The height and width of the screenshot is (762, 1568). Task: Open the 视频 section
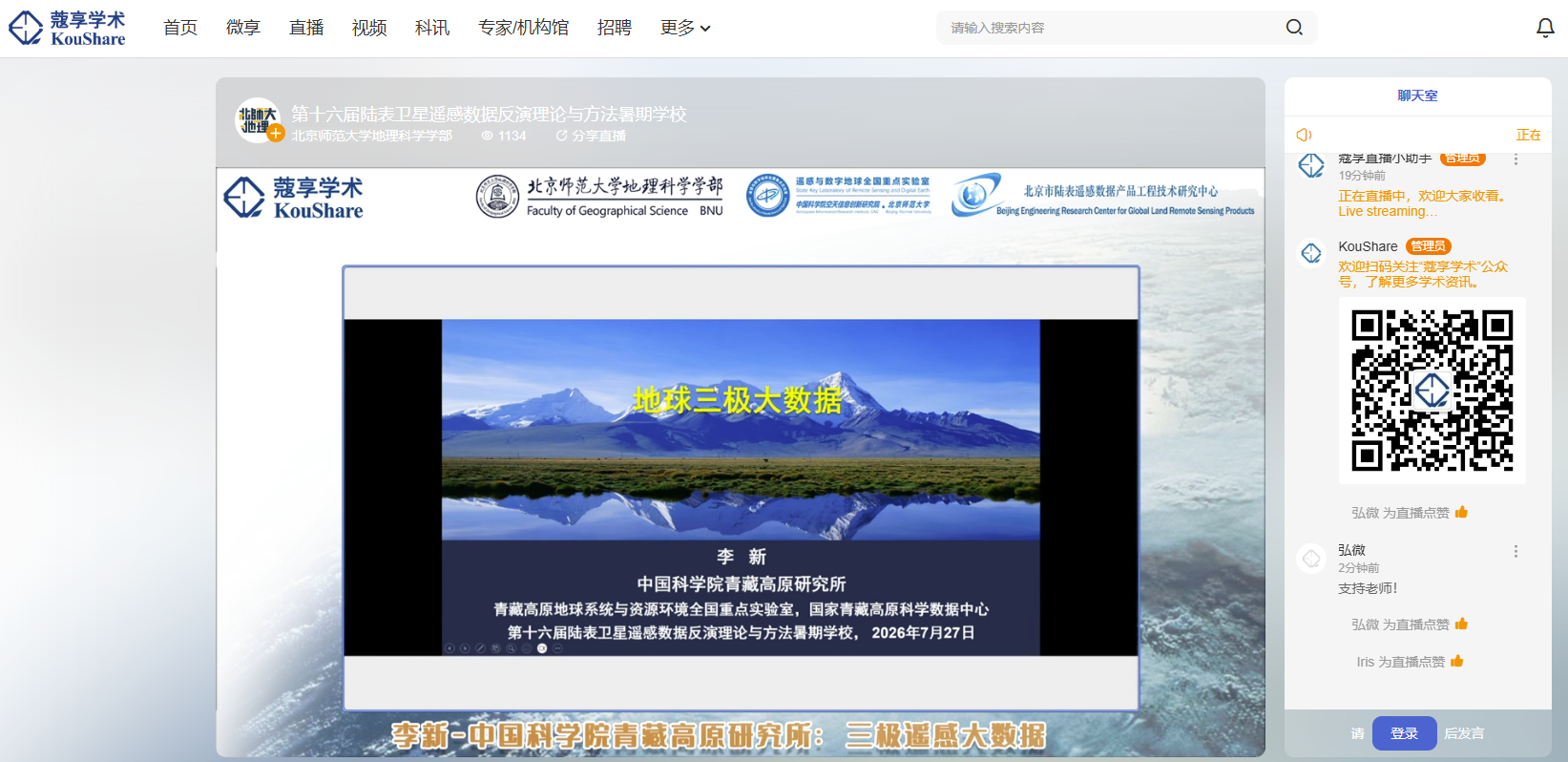pyautogui.click(x=369, y=28)
